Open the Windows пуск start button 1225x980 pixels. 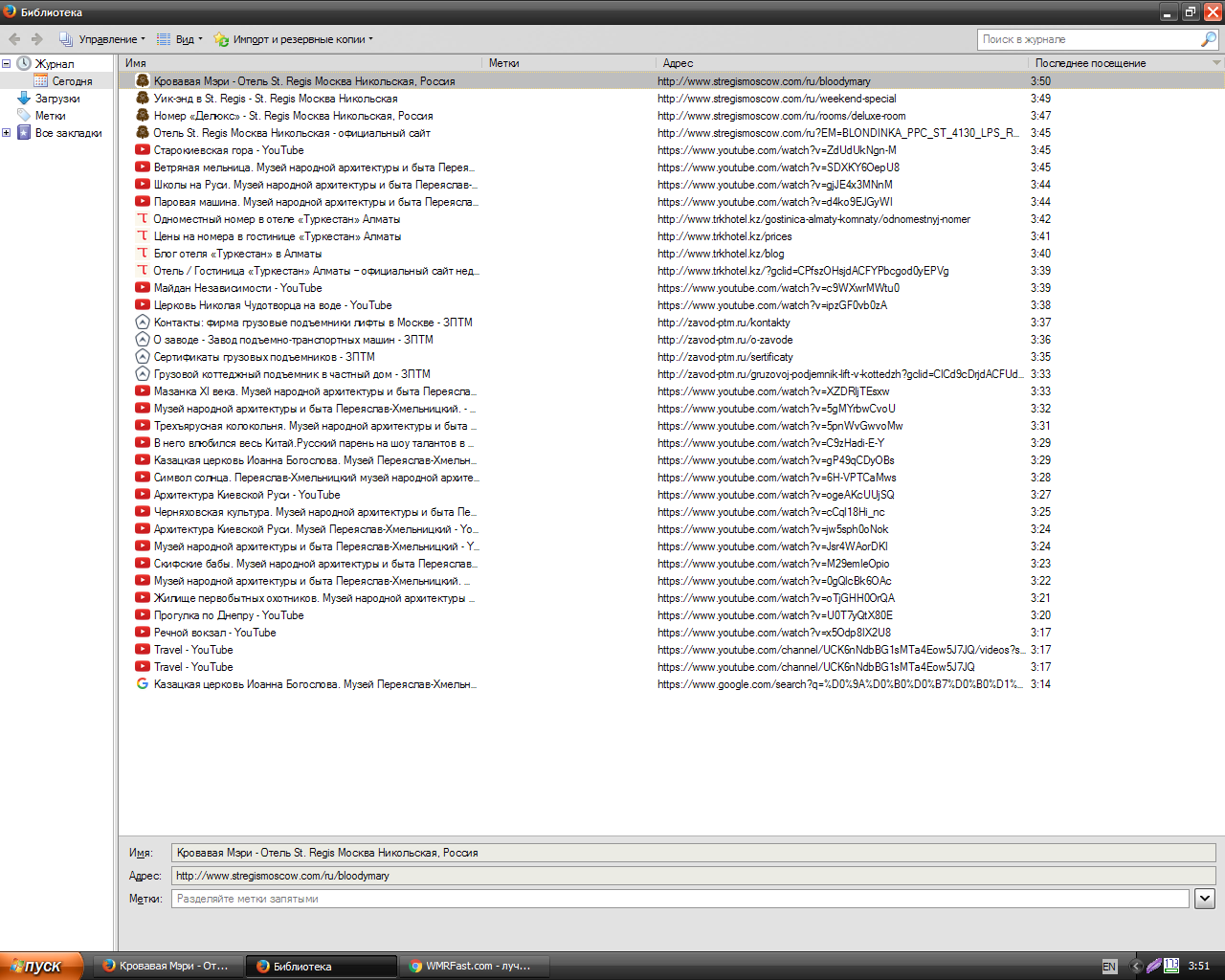point(41,966)
